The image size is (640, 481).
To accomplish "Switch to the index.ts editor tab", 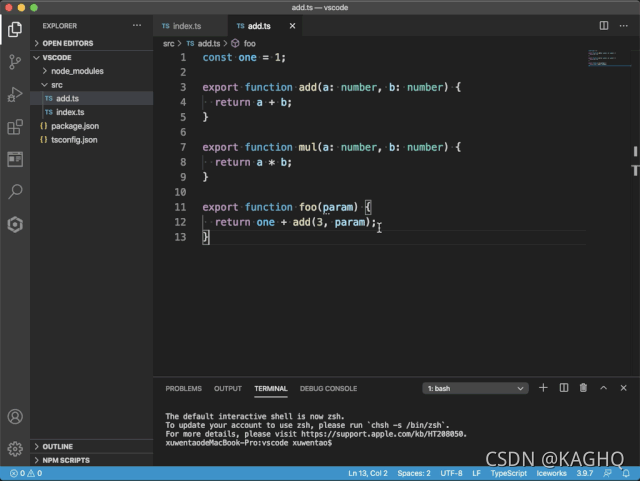I will 191,26.
